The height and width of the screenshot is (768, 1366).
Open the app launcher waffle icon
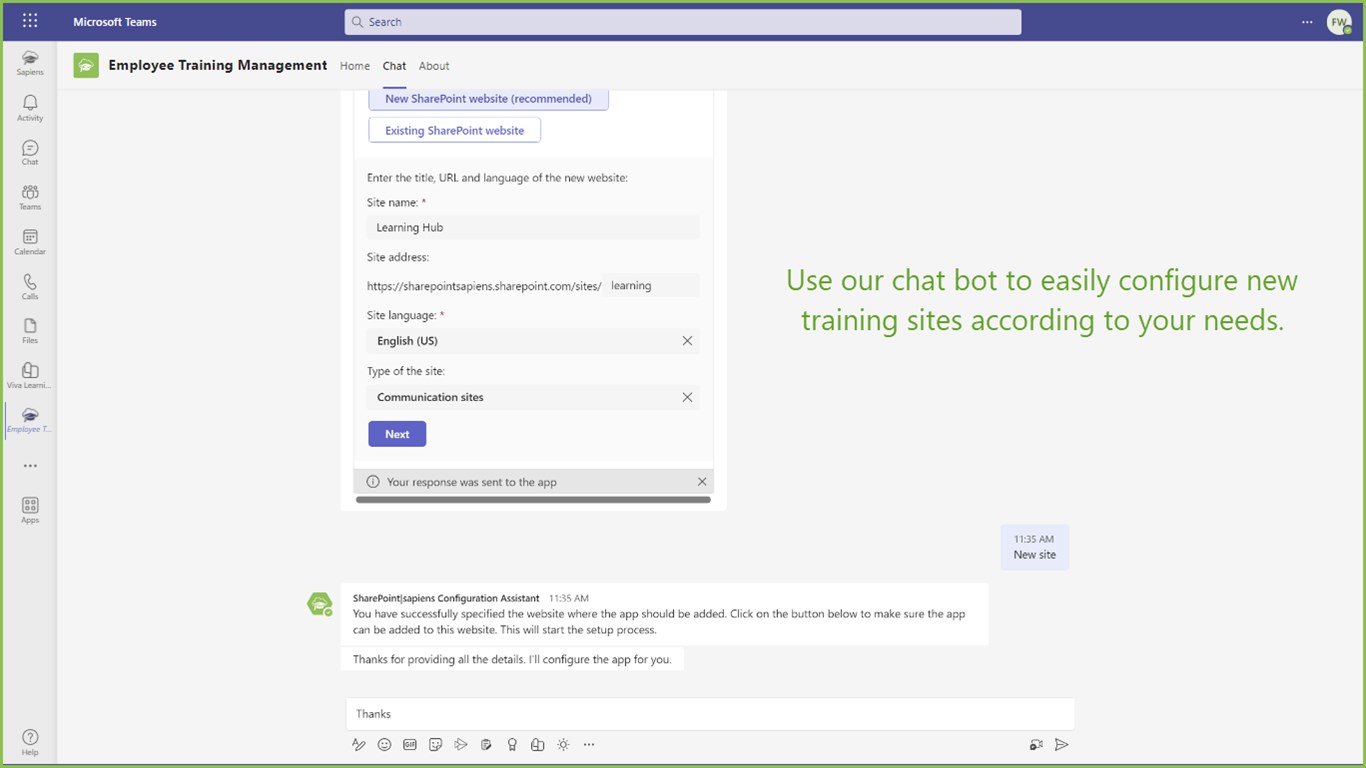tap(30, 21)
